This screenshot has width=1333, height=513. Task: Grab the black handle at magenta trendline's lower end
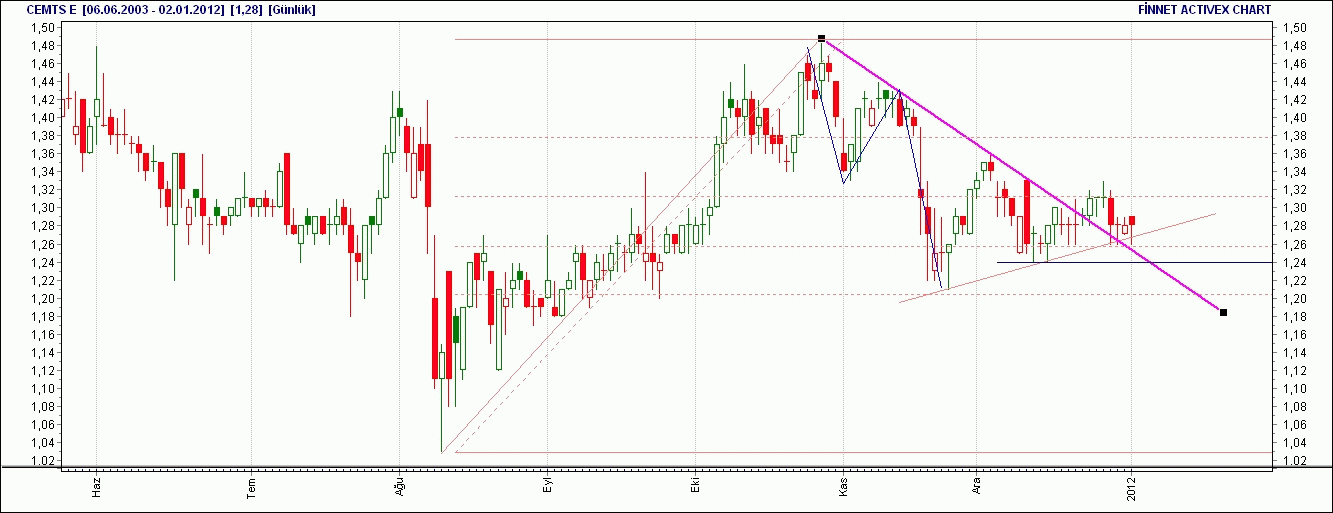pos(1223,313)
